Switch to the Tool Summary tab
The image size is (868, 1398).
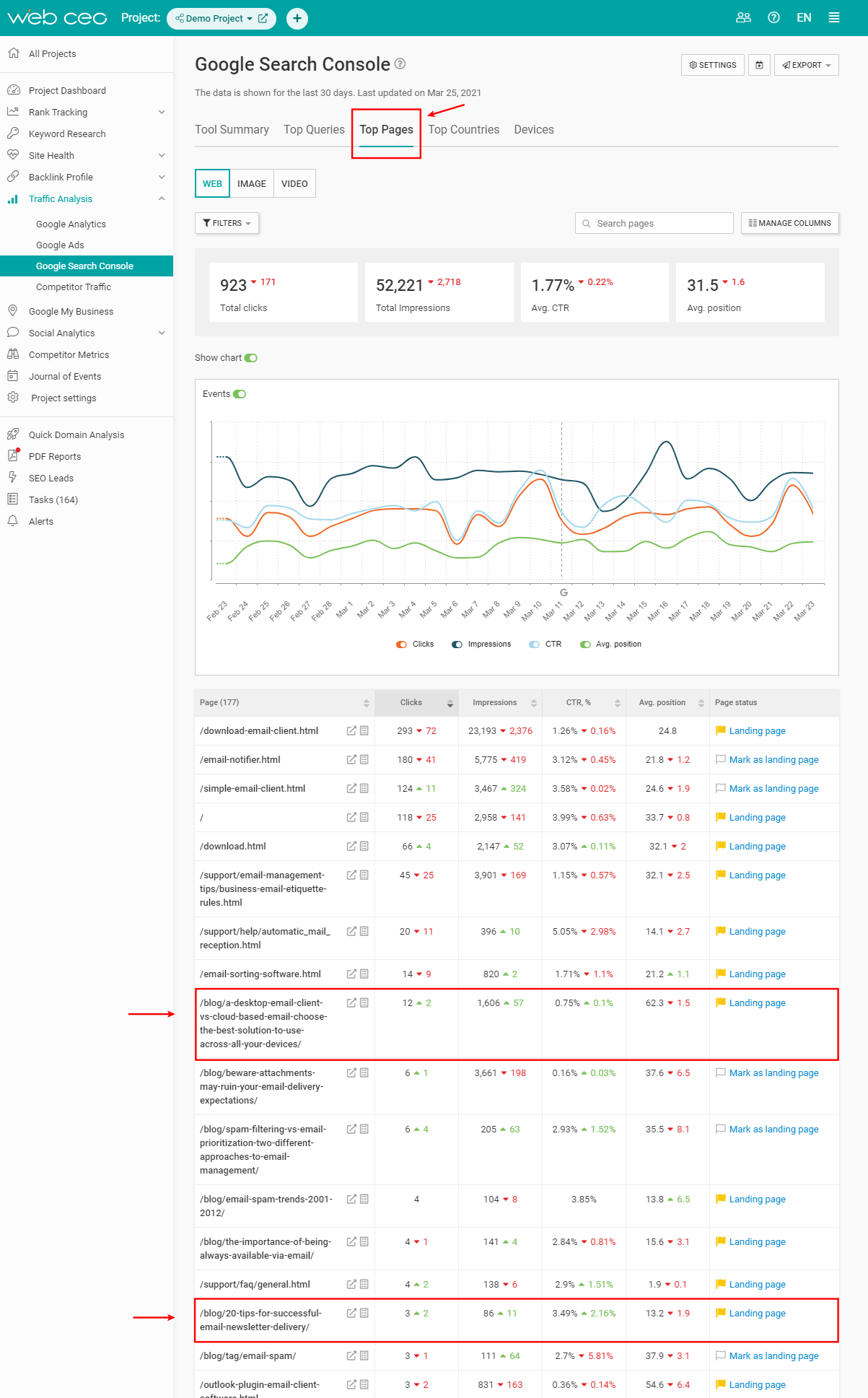232,129
